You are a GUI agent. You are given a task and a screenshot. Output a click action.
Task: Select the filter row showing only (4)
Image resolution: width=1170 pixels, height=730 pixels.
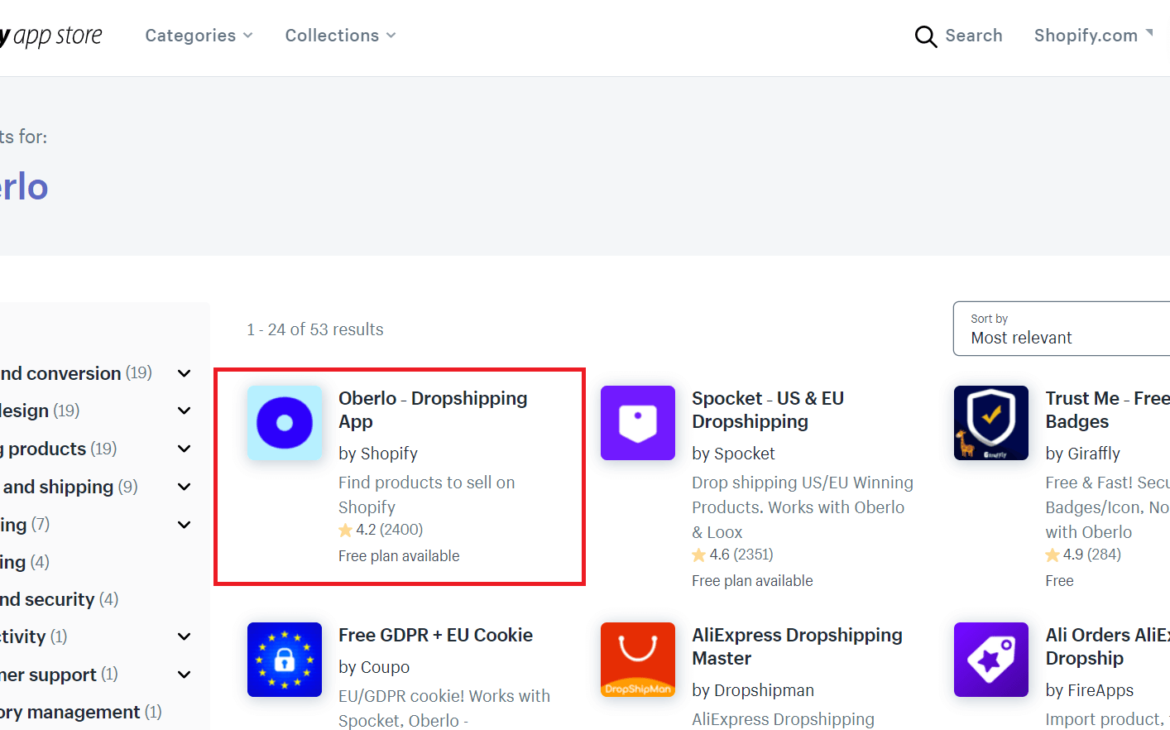click(x=25, y=562)
